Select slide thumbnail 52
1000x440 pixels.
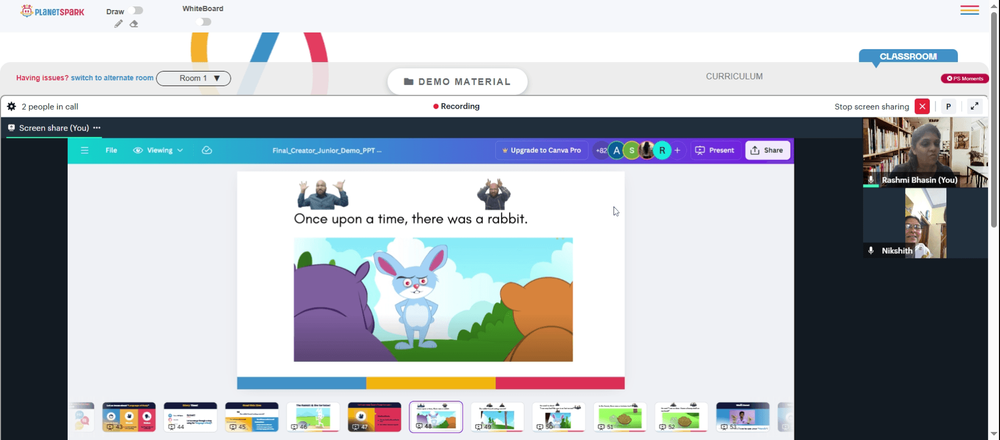(681, 417)
